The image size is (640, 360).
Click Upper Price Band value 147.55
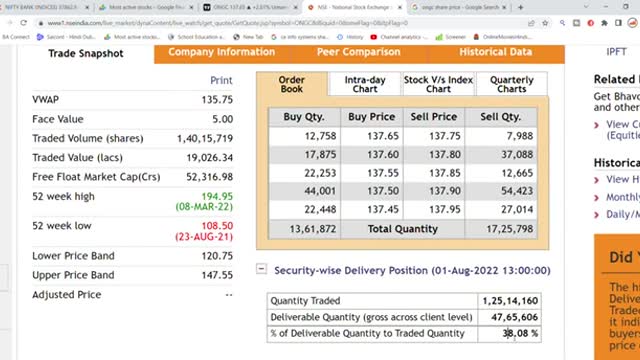217,276
